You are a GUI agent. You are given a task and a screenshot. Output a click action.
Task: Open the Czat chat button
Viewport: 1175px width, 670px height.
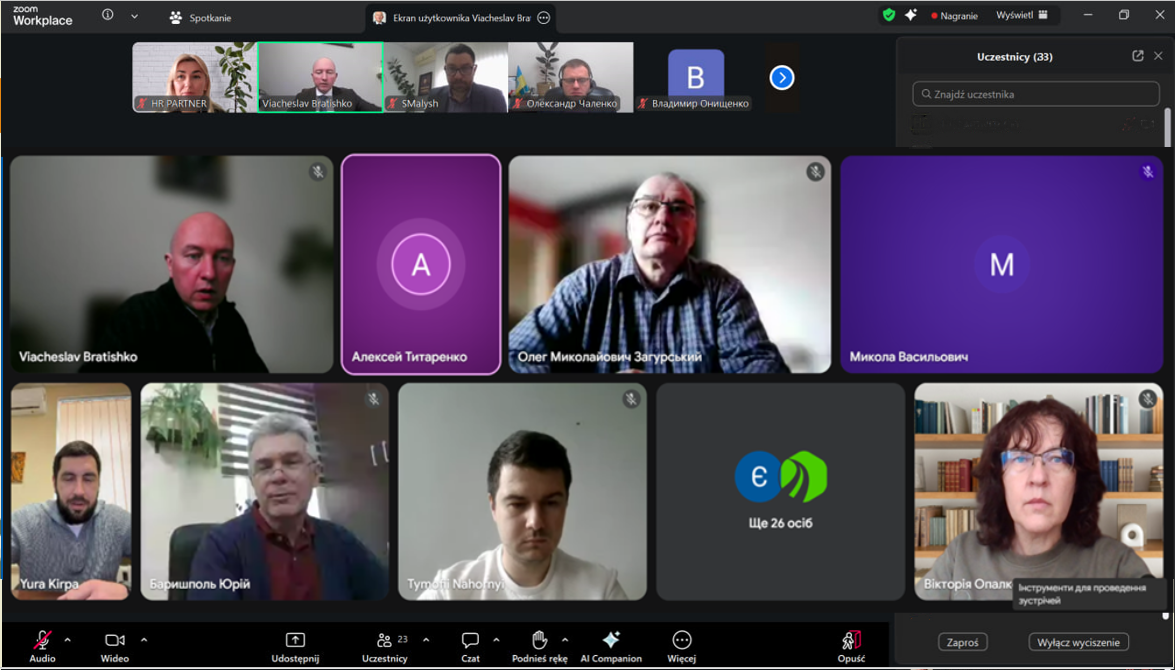click(x=471, y=647)
